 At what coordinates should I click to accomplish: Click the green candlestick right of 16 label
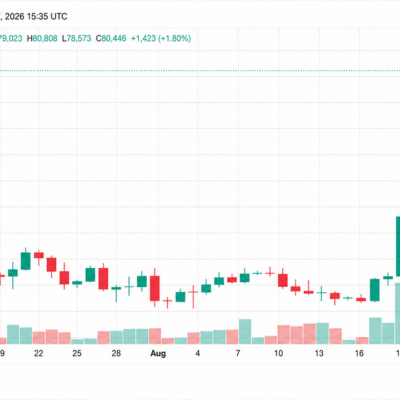(x=375, y=290)
